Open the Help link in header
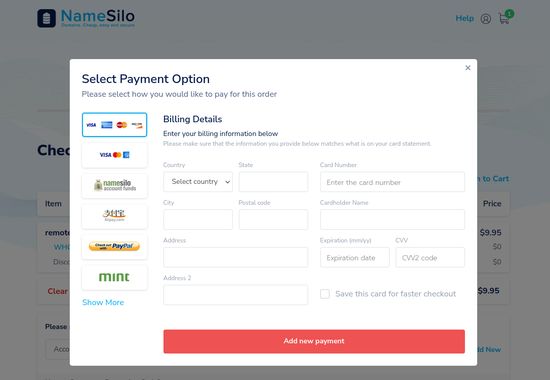The width and height of the screenshot is (550, 380). (x=464, y=18)
